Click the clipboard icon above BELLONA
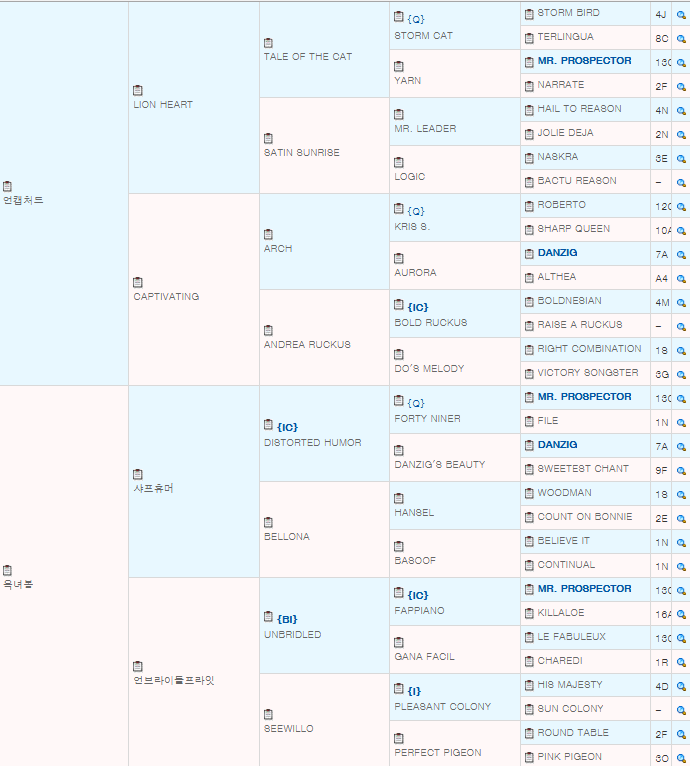Screen dimensions: 690x766 268,523
